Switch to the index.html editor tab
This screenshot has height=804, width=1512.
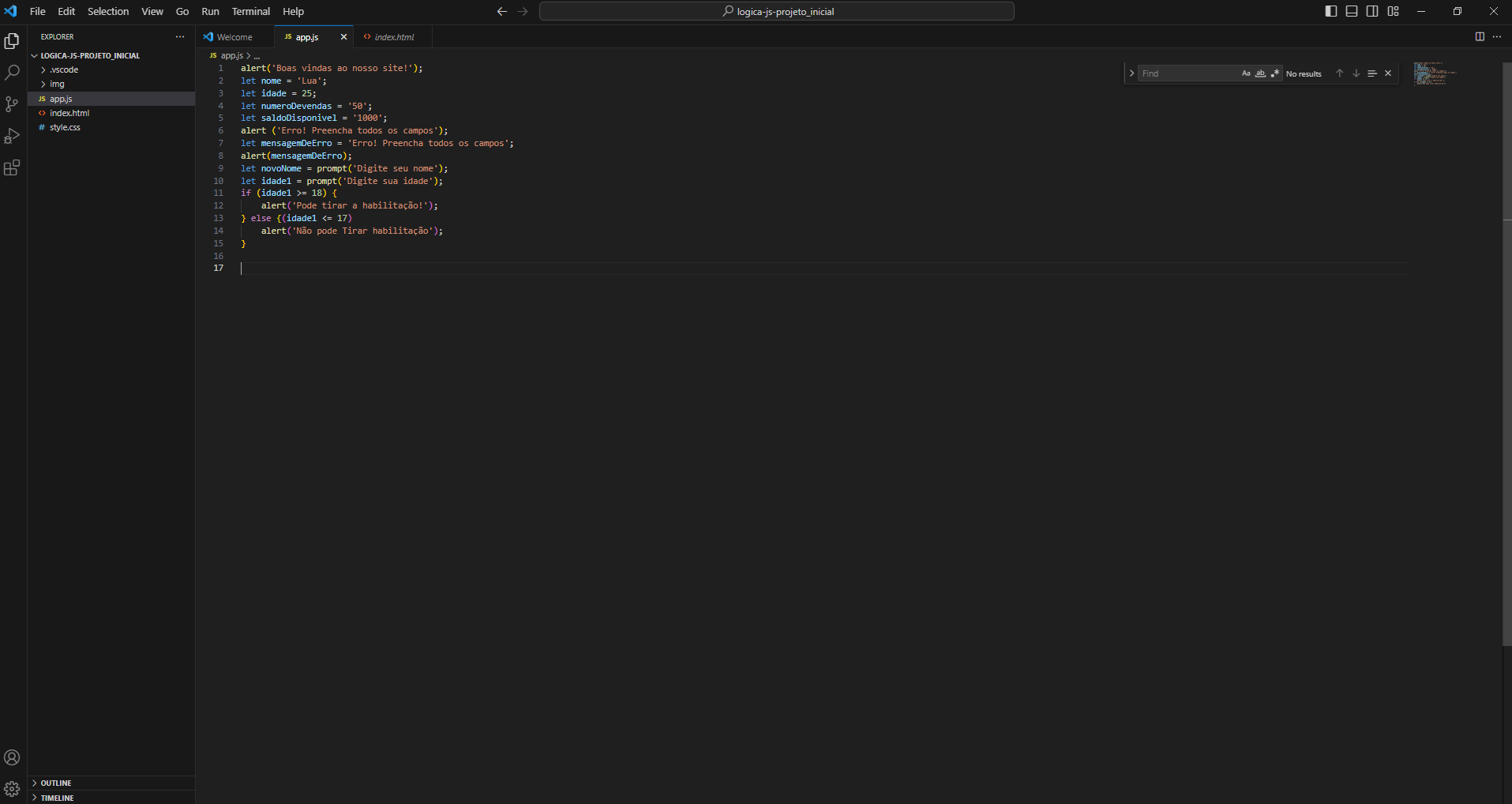pyautogui.click(x=394, y=37)
